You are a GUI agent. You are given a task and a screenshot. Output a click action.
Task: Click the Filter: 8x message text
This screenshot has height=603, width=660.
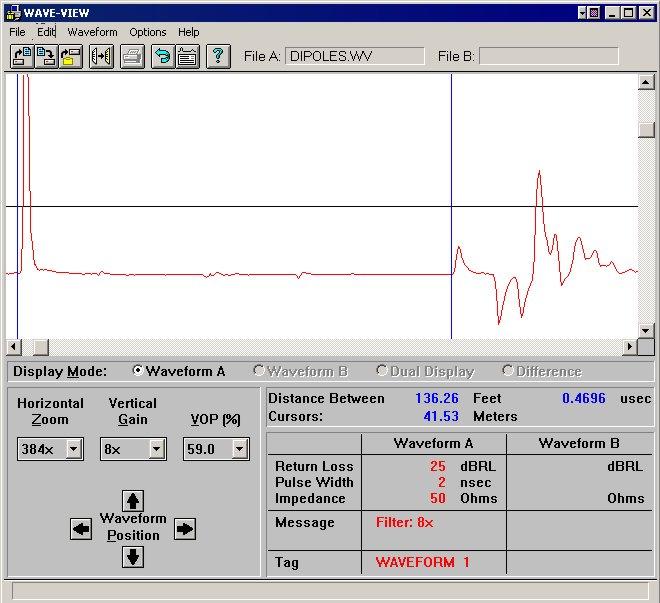pos(405,523)
